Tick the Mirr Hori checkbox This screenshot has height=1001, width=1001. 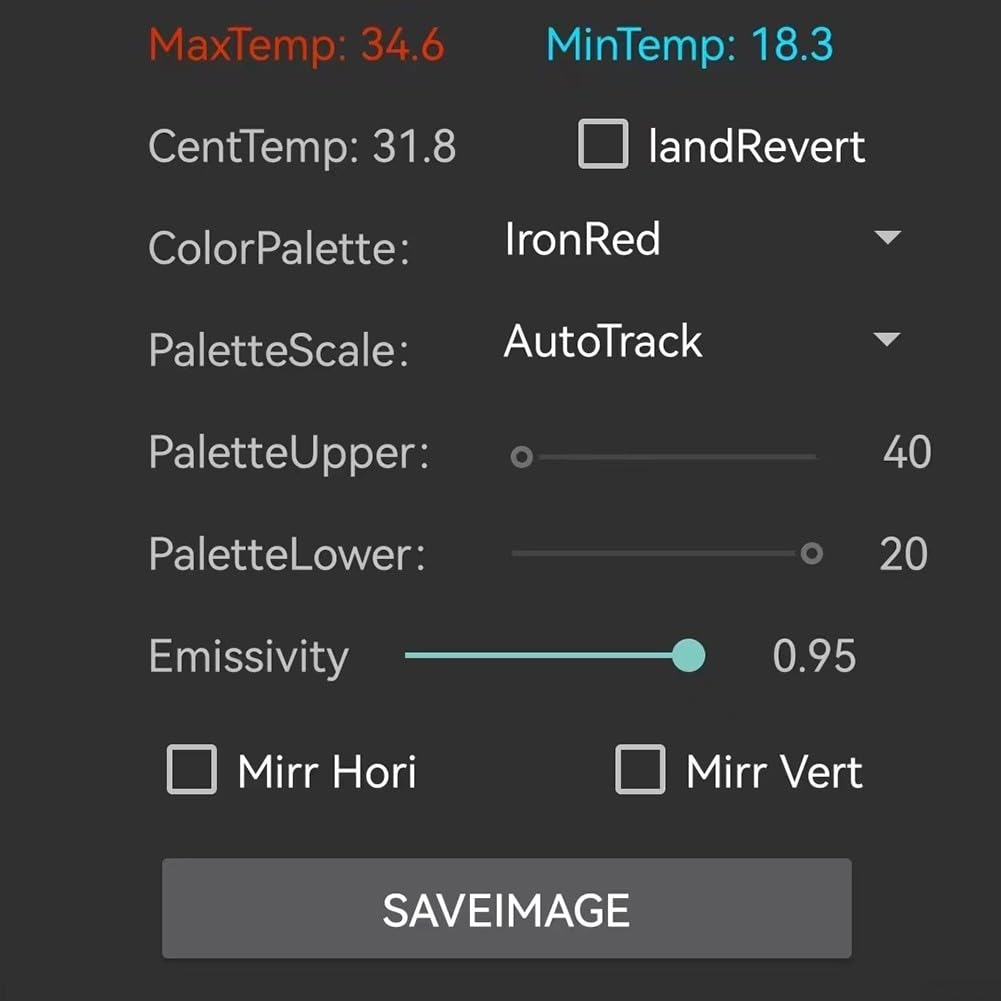pyautogui.click(x=192, y=769)
